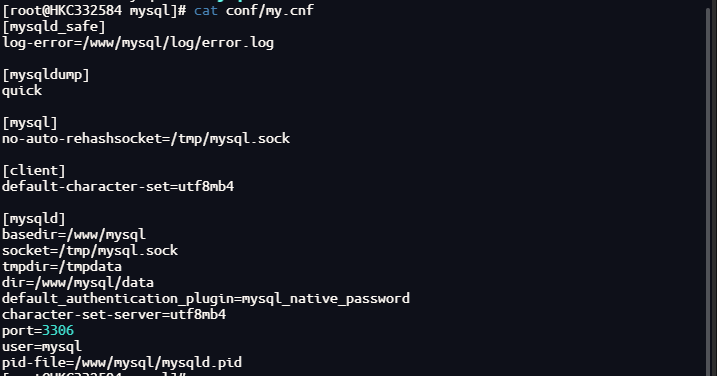Click the log-error path line

(138, 43)
